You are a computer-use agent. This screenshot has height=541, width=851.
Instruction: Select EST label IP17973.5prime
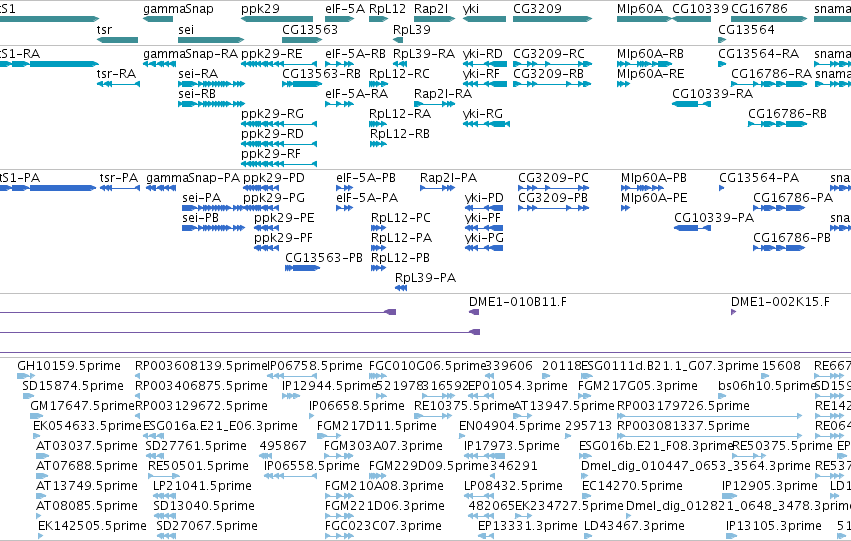(511, 446)
